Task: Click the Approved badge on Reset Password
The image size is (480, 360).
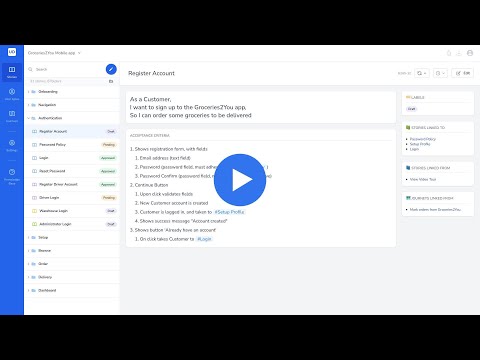Action: [108, 171]
